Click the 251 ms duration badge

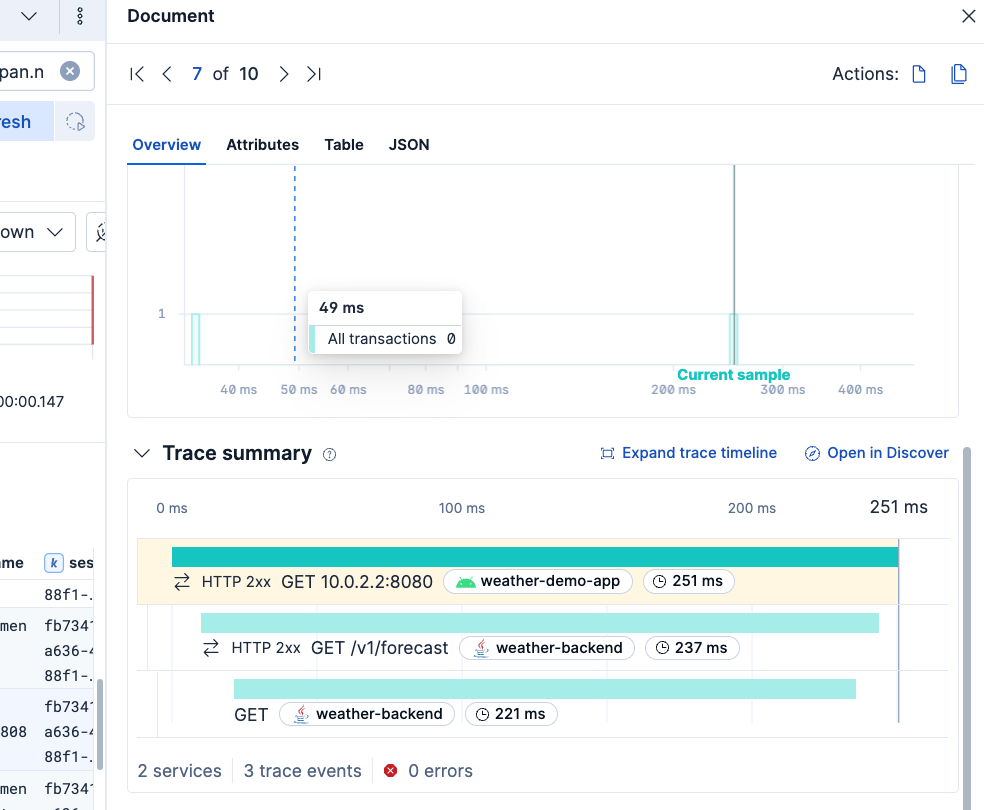click(688, 582)
